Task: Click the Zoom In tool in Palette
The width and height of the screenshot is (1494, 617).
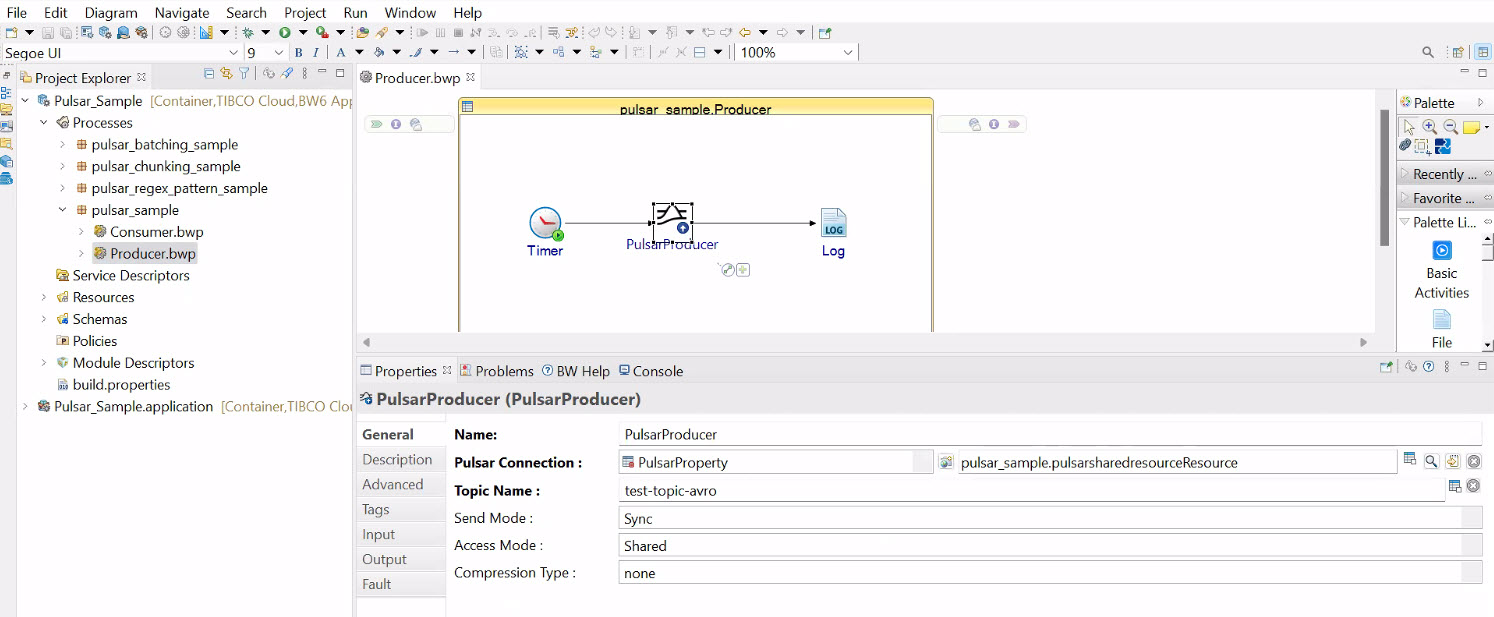Action: point(1429,127)
